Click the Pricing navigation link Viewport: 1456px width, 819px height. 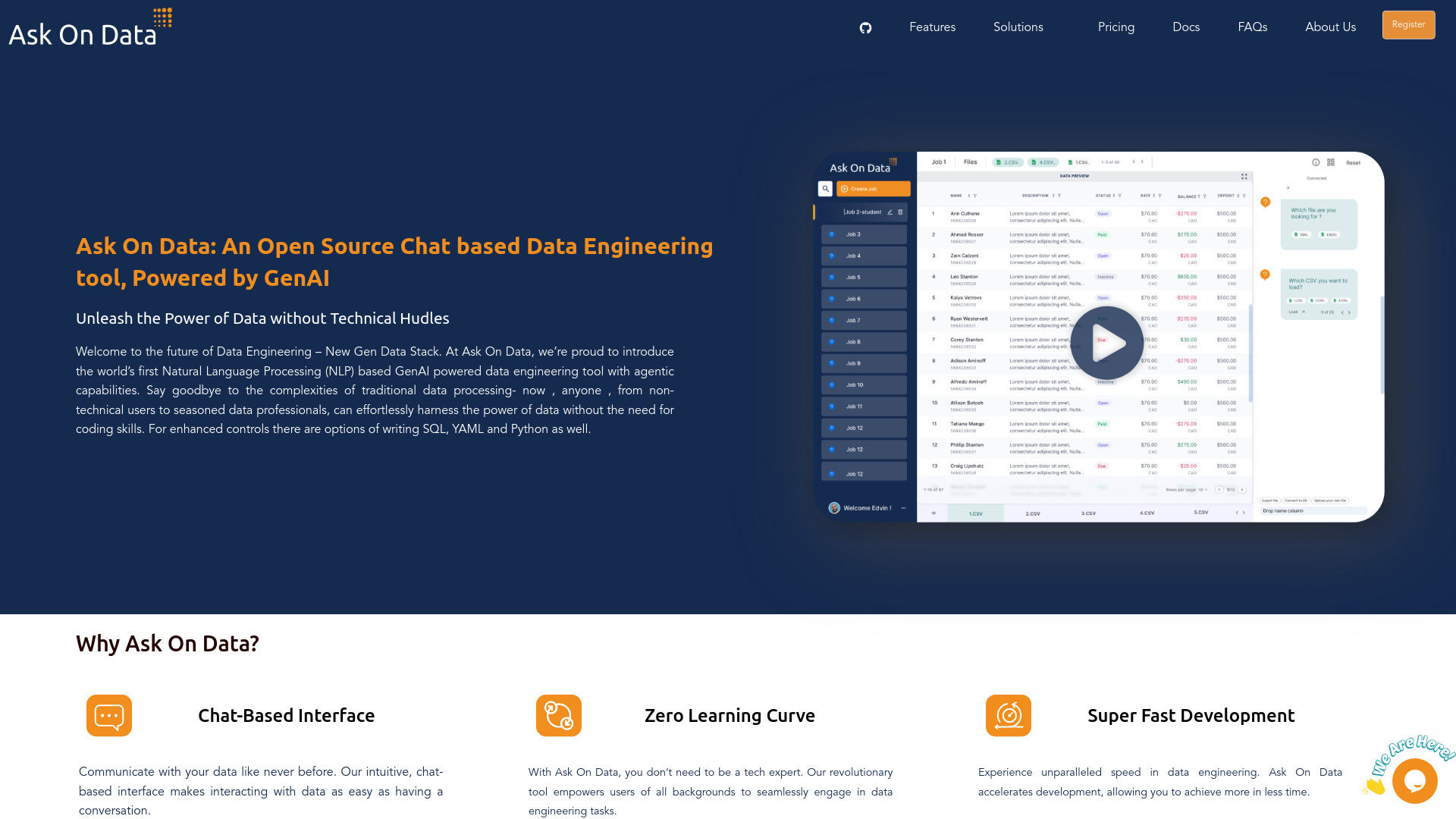[1115, 27]
